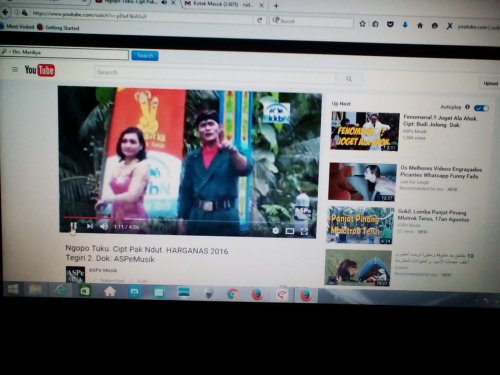
Task: Focus the toolbar field containing Drs. Mardiya
Action: (x=64, y=53)
